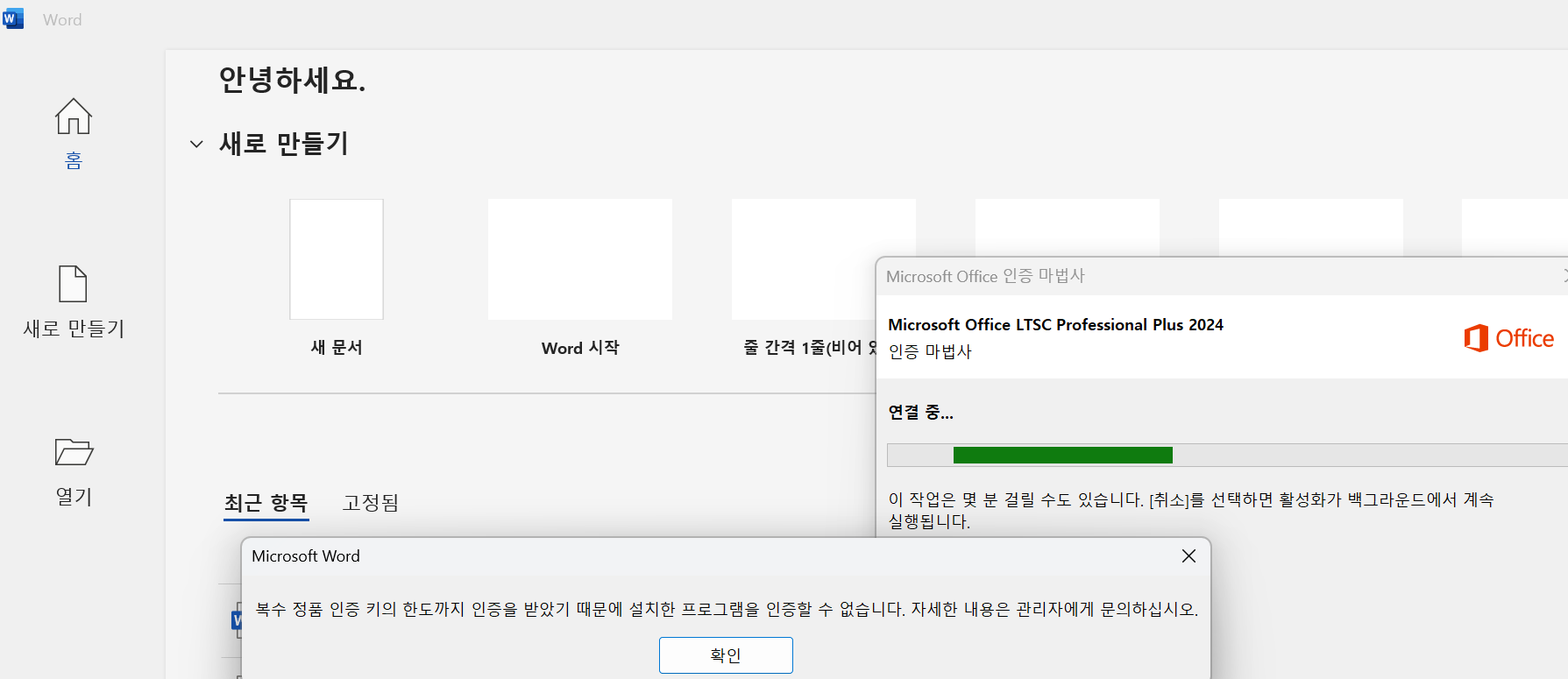Viewport: 1568px width, 679px height.
Task: Switch to the 고정됨 tab
Action: click(x=371, y=503)
